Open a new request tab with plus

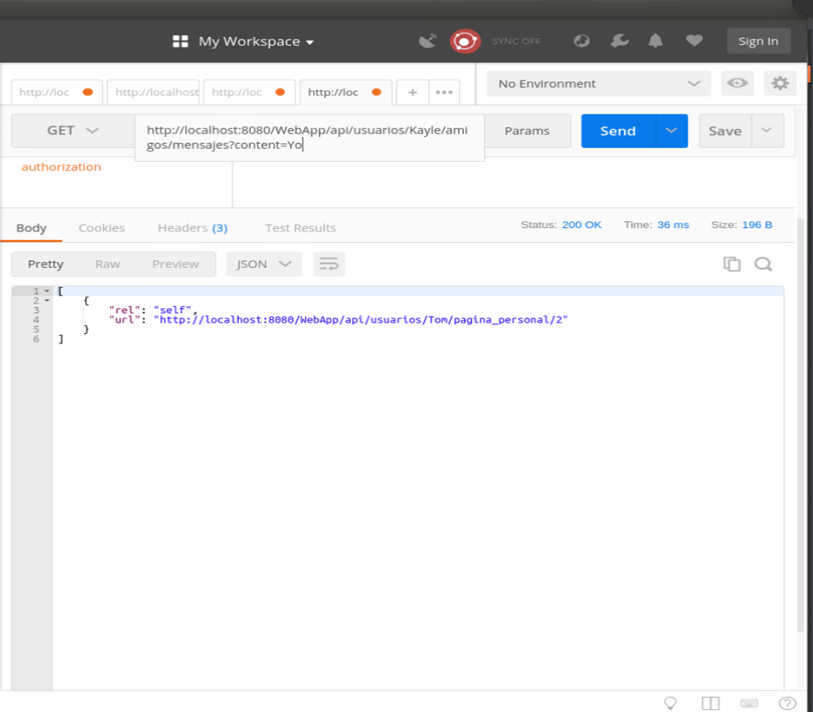coord(413,92)
